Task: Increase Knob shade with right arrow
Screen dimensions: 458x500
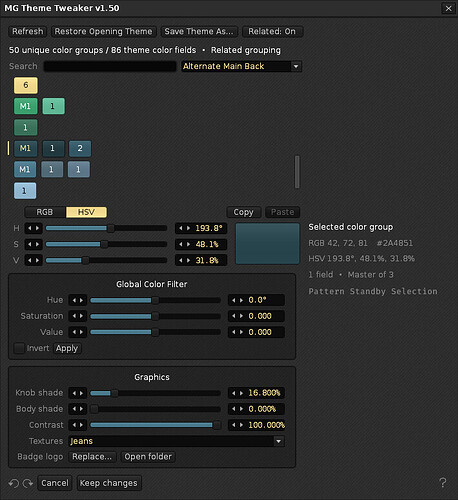Action: tap(82, 393)
